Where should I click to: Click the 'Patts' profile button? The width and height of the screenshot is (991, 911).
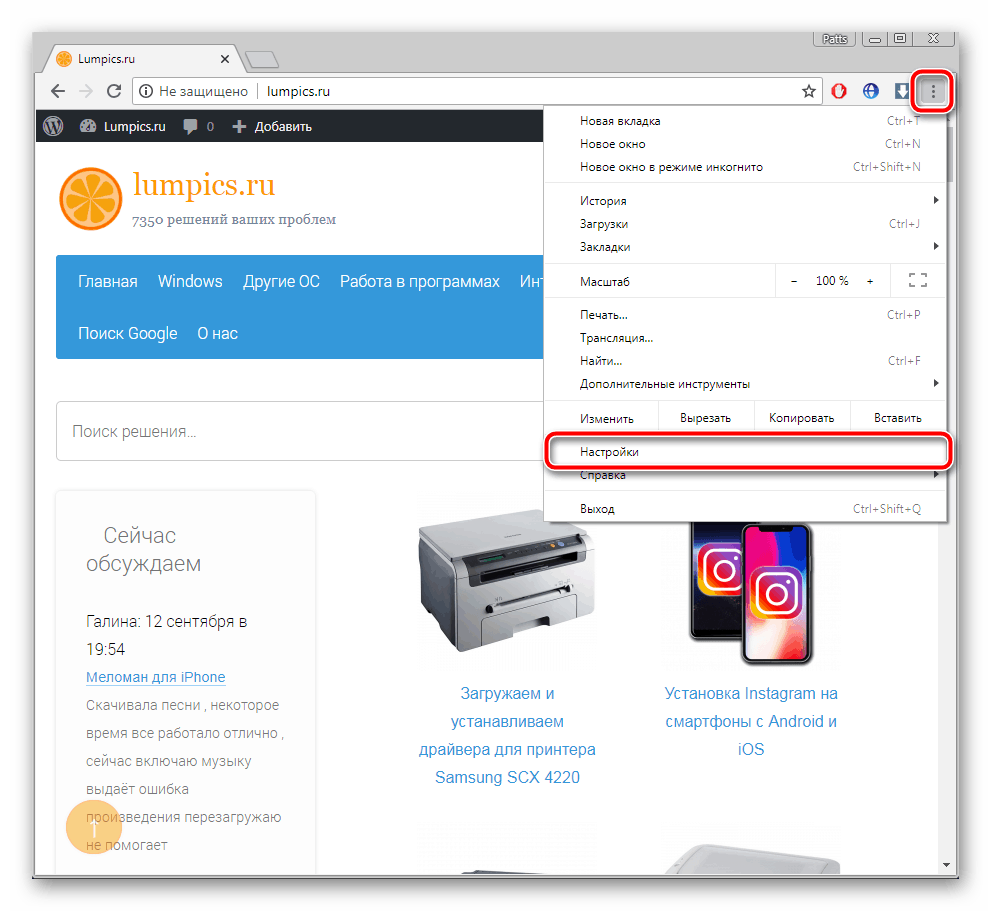pyautogui.click(x=834, y=39)
